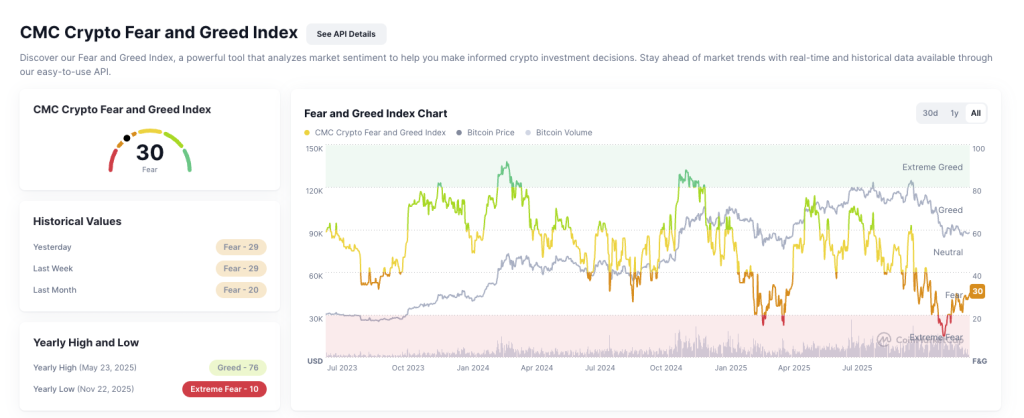The width and height of the screenshot is (1024, 418).
Task: Click the Last Week Fear - 29 badge
Action: [241, 268]
